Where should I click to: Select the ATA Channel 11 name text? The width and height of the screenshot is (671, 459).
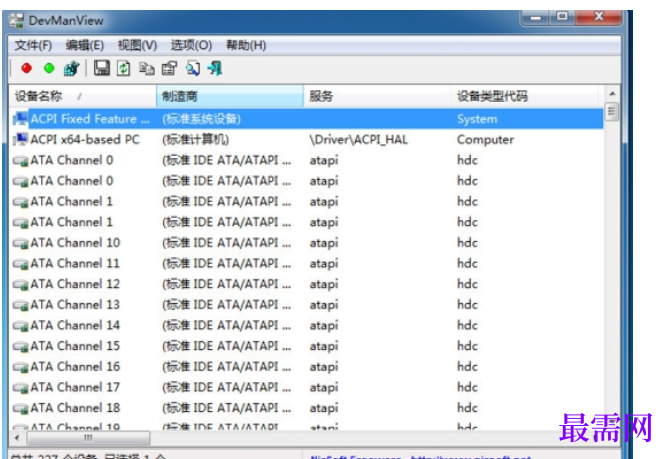coord(75,264)
